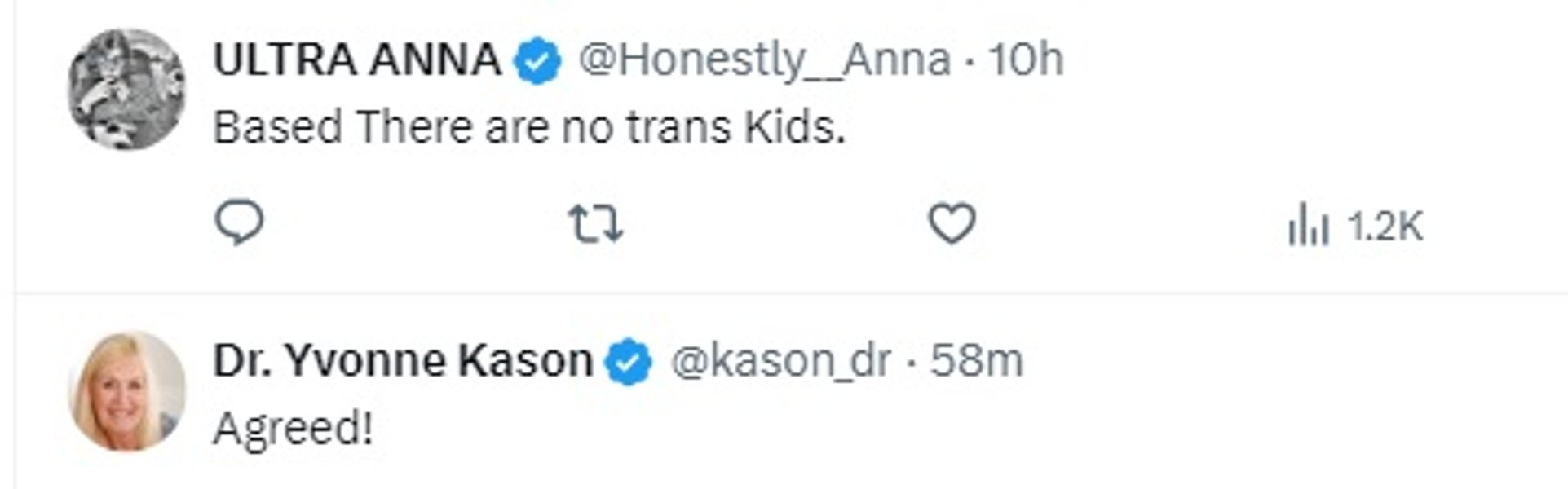Open the reply text "Agreed!"
Screen dimensions: 1568x489
(294, 428)
